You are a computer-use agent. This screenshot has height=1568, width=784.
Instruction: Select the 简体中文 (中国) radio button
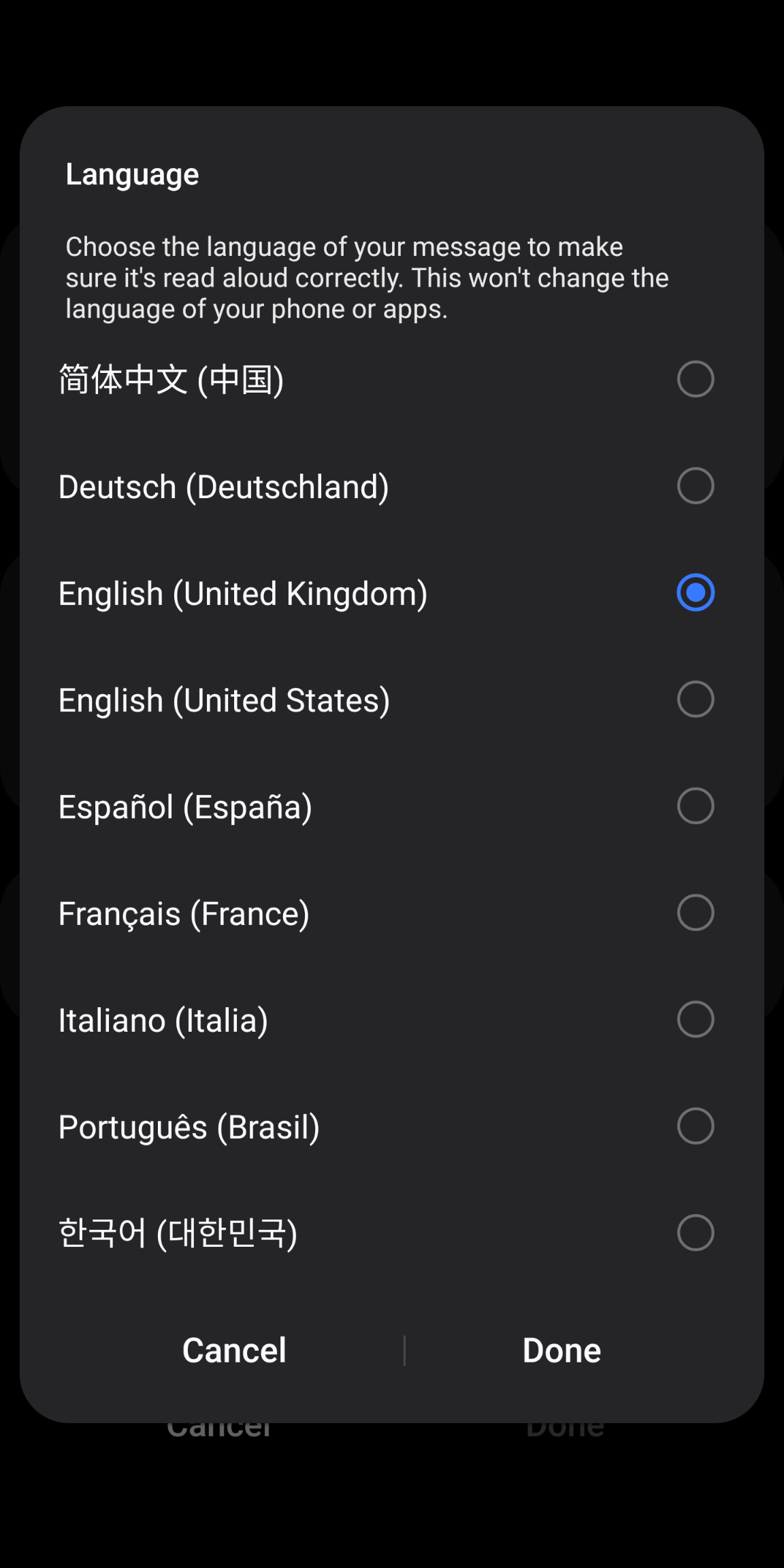(x=695, y=379)
